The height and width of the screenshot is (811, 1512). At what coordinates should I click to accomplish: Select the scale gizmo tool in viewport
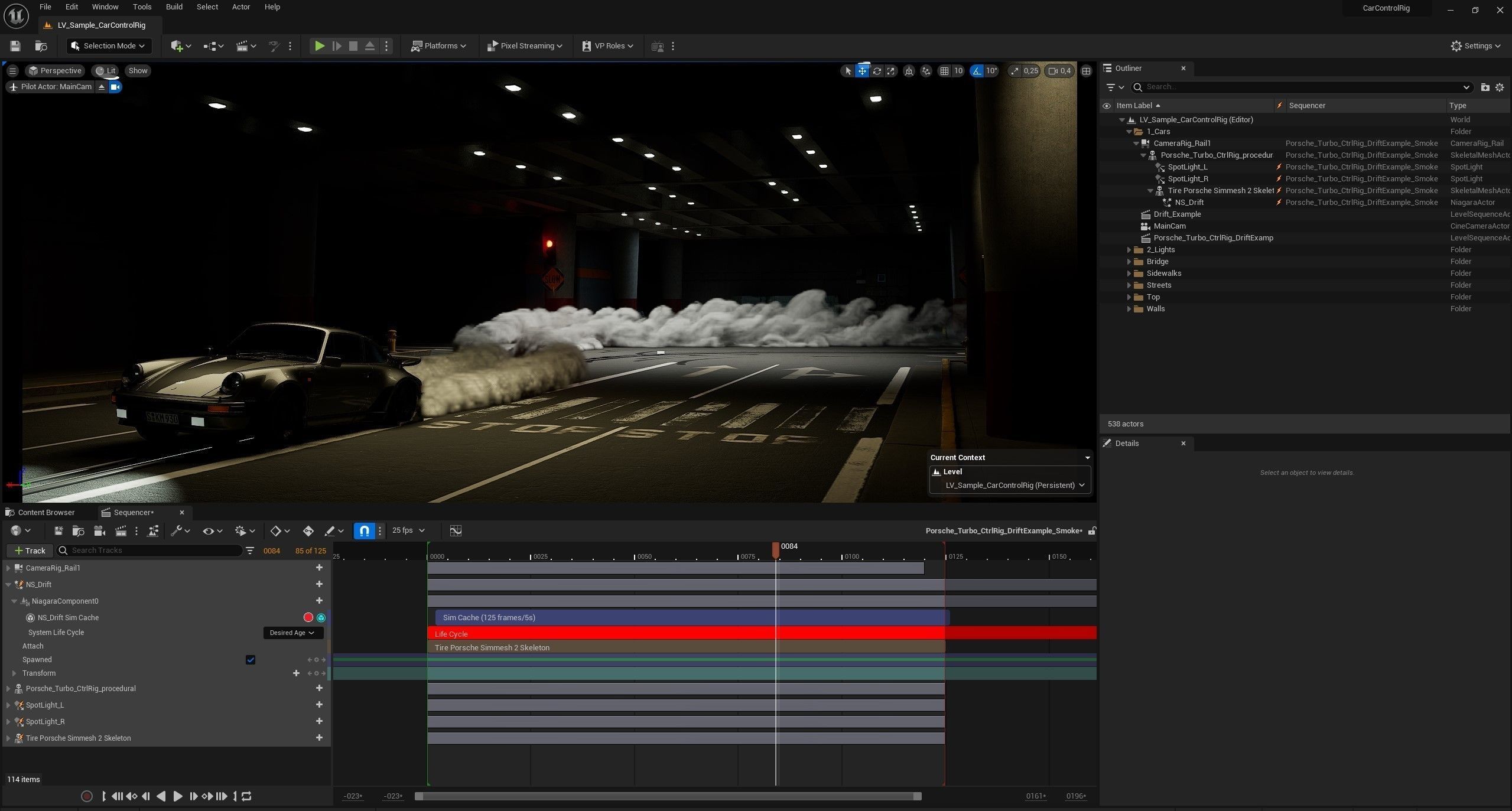(891, 71)
